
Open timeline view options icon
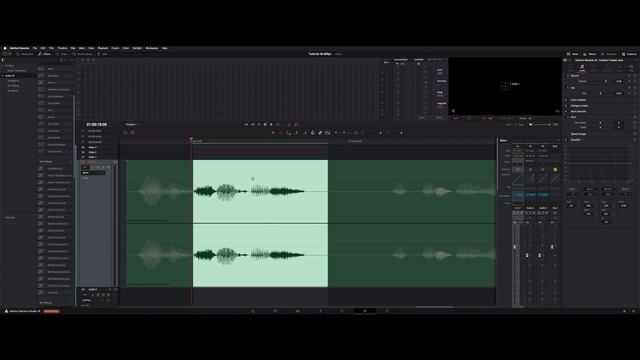pos(126,133)
